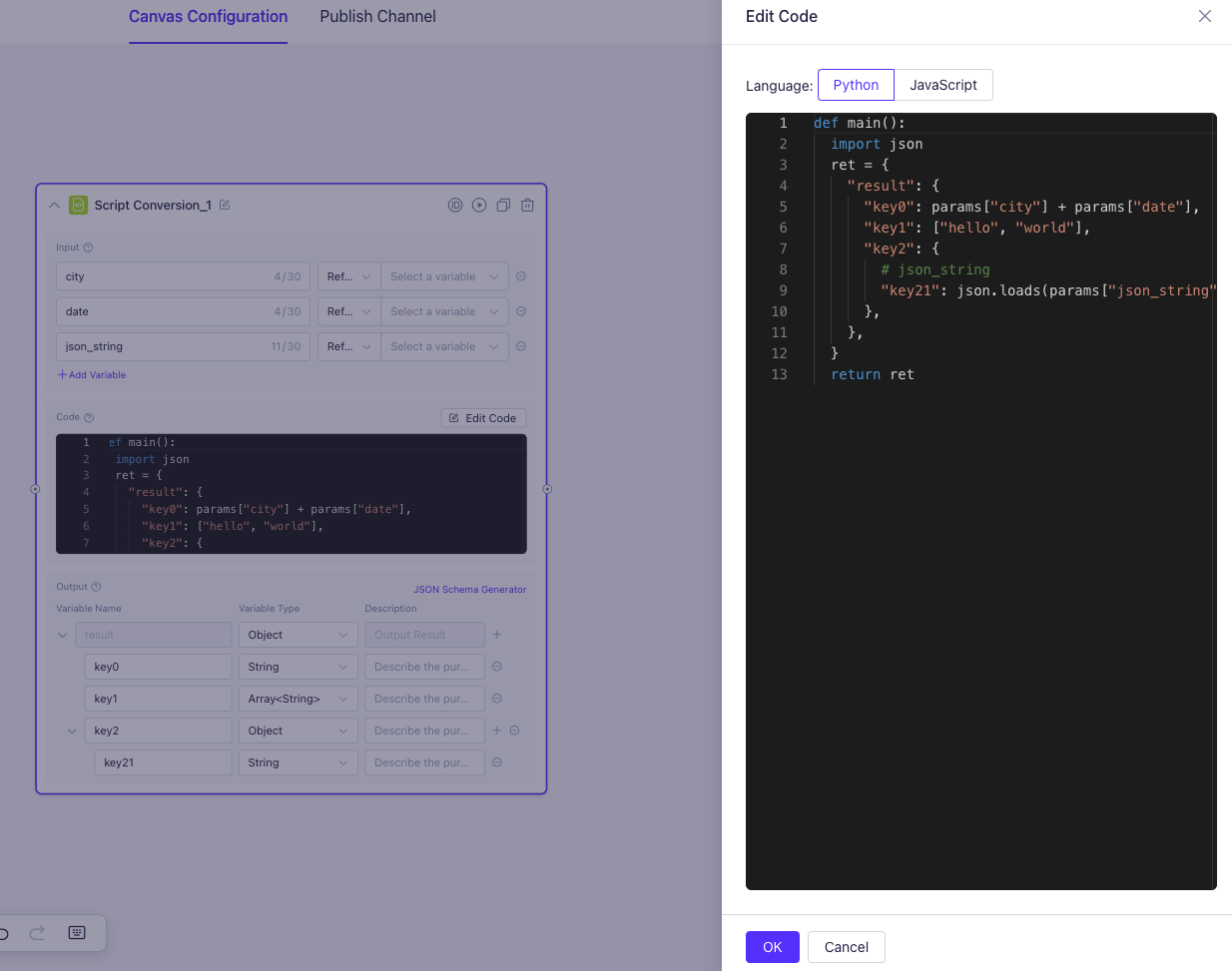Rename the Script Conversion_1 node with pencil icon

coord(225,205)
